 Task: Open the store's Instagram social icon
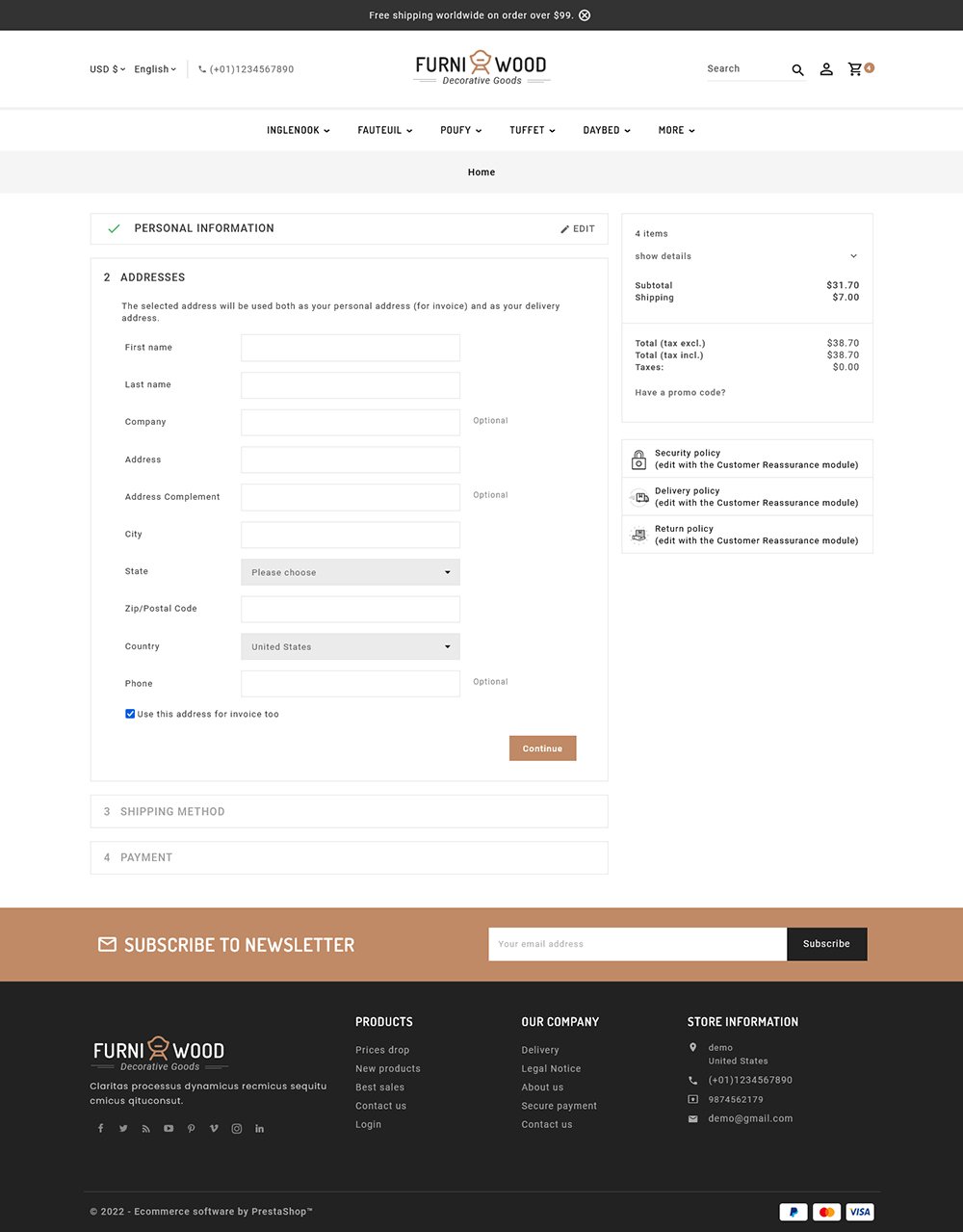(x=236, y=1128)
